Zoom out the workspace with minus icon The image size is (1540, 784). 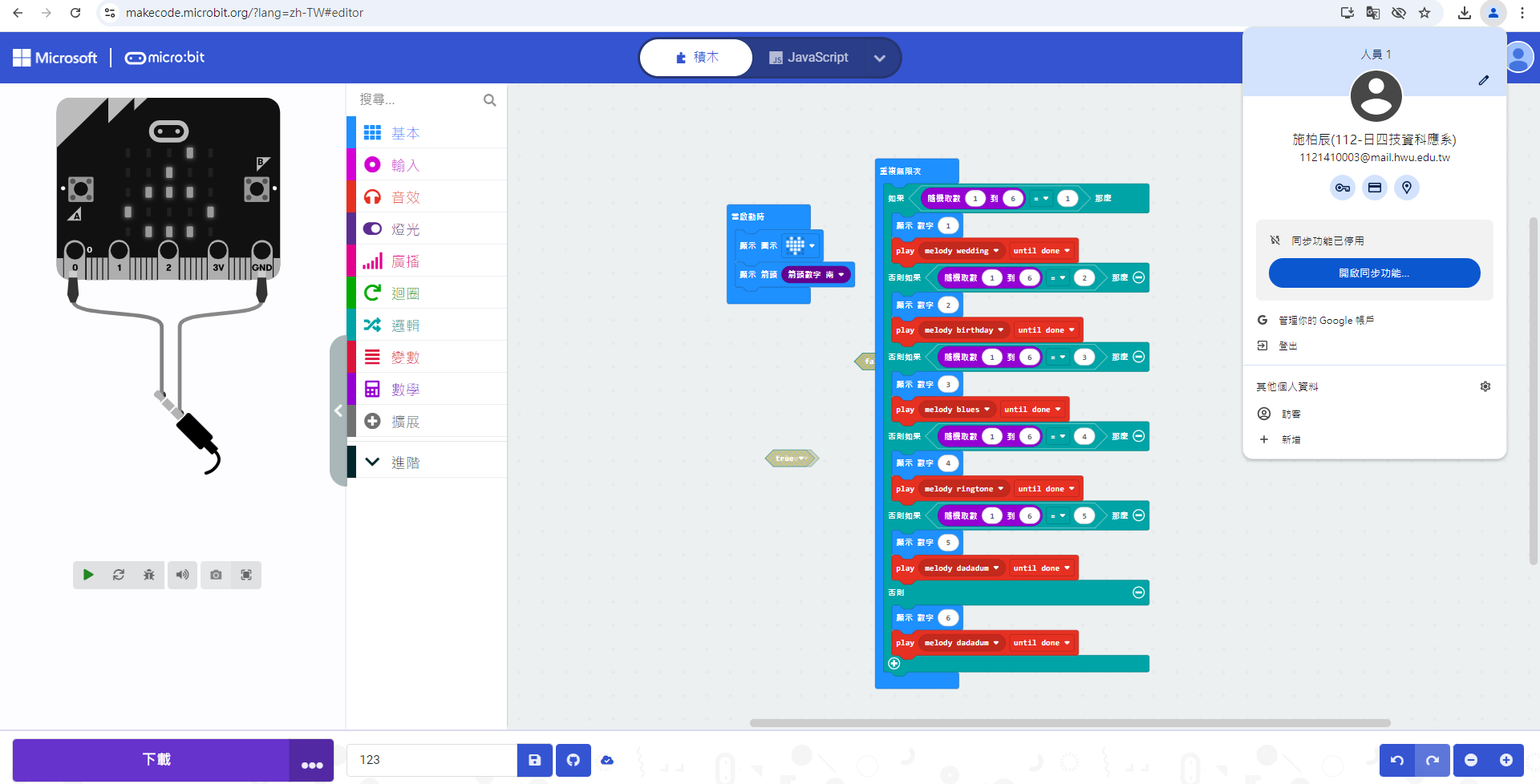[1471, 760]
